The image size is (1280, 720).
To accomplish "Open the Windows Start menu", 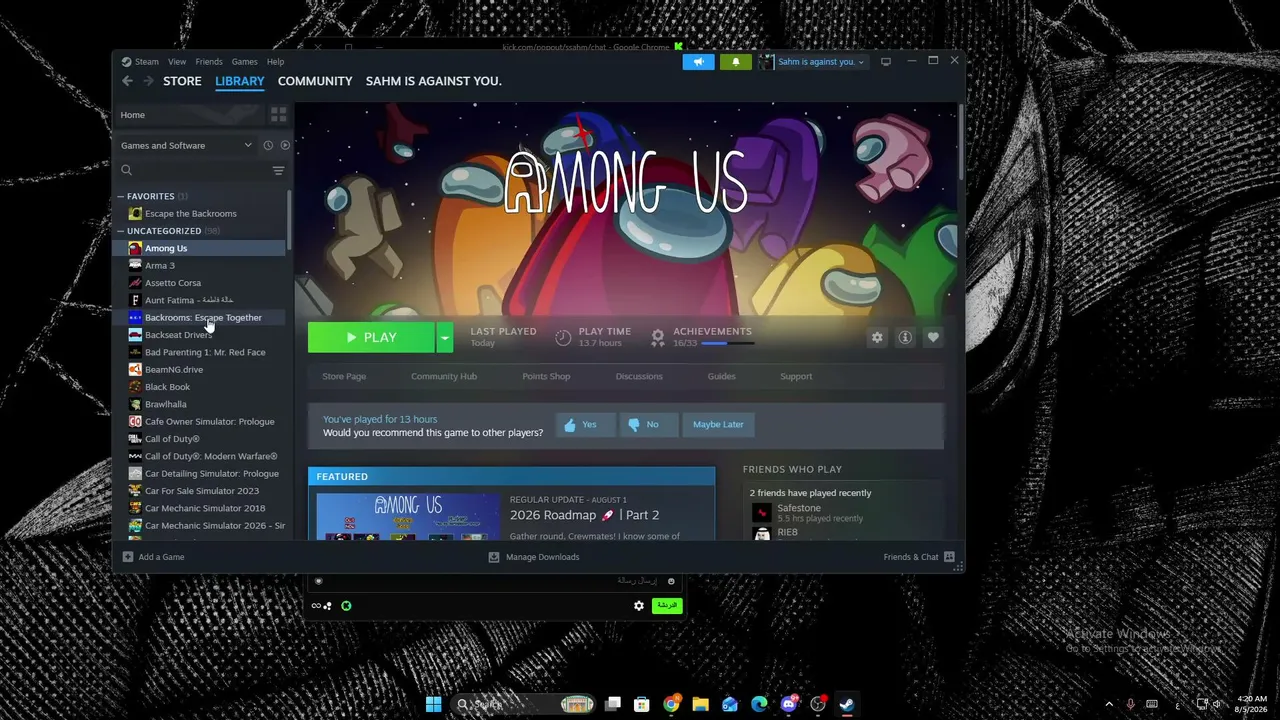I will pyautogui.click(x=433, y=704).
